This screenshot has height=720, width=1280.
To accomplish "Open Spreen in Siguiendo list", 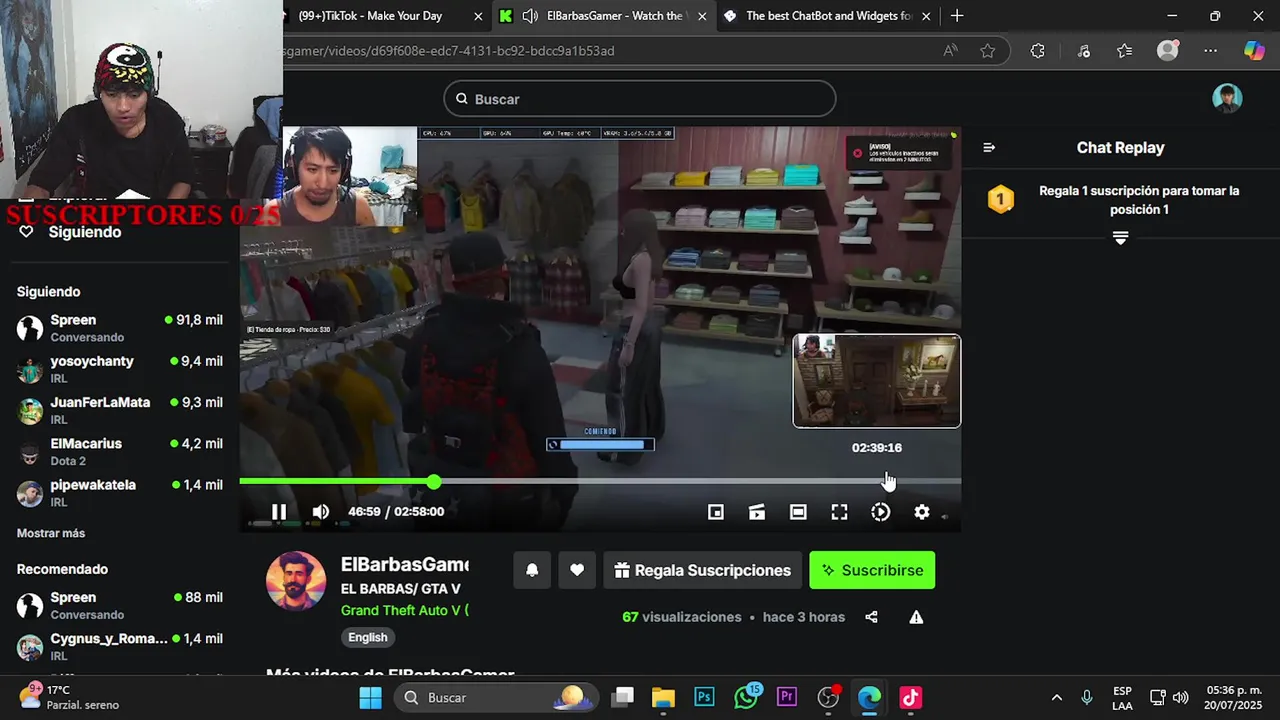I will coord(120,328).
